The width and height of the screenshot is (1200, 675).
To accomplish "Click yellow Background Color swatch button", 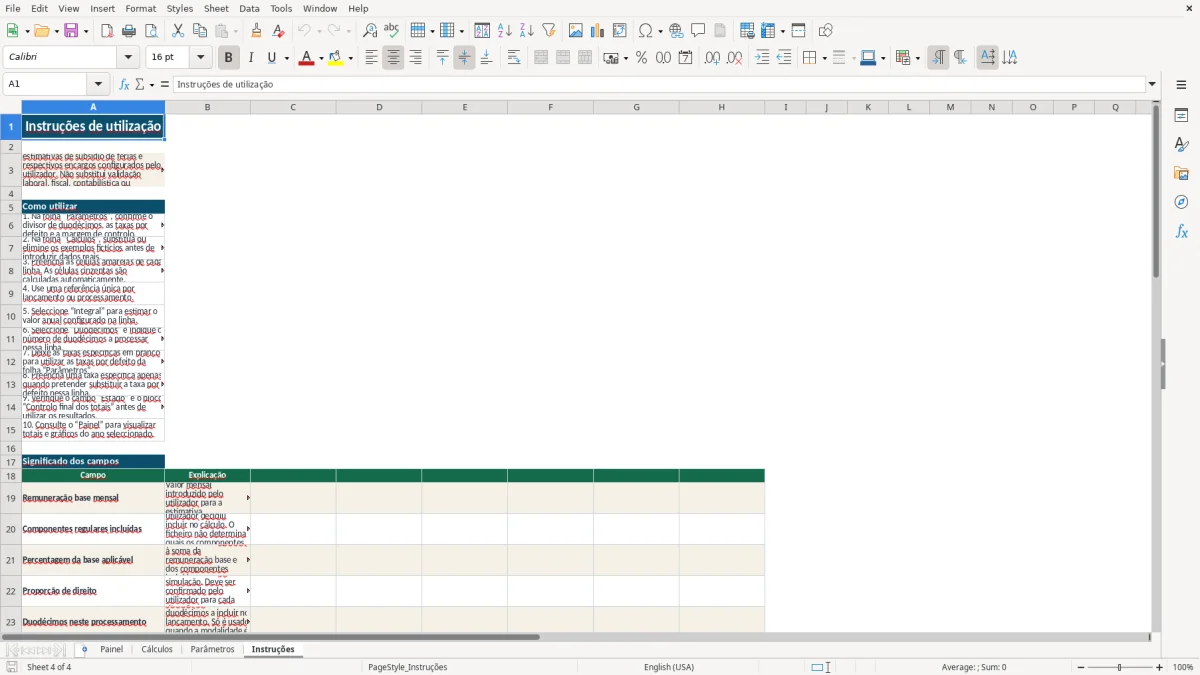I will pyautogui.click(x=335, y=58).
